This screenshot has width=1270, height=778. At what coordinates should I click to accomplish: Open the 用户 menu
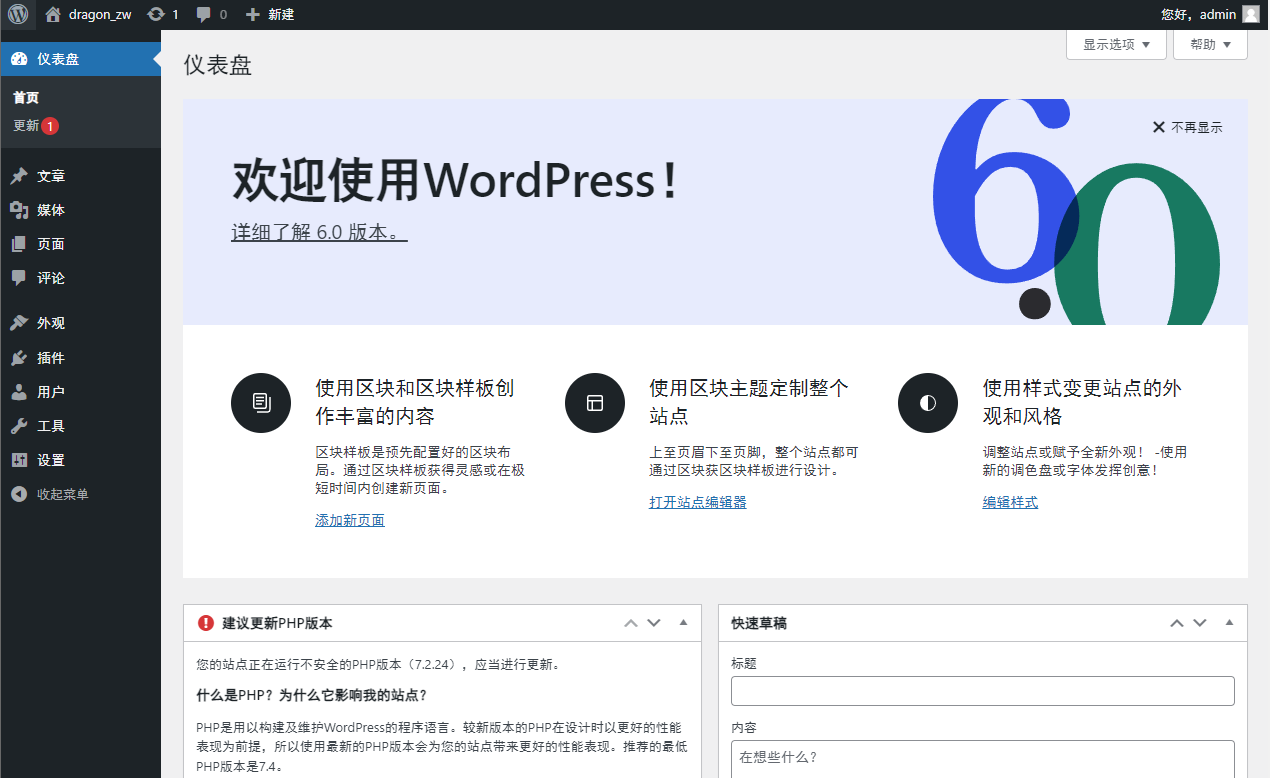pyautogui.click(x=80, y=392)
